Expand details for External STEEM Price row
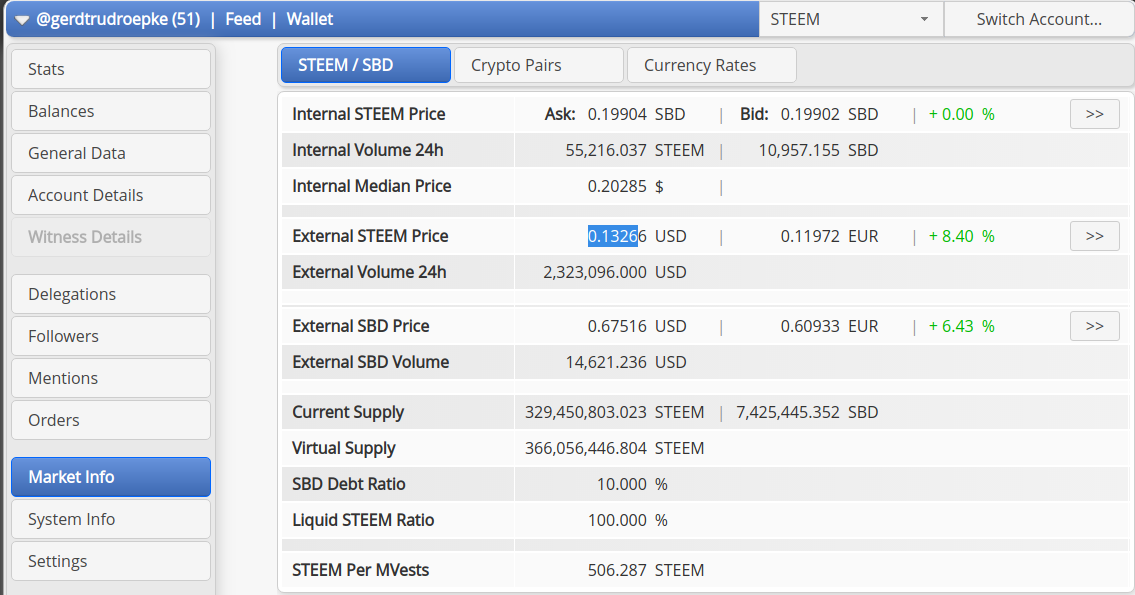The image size is (1135, 595). 1094,236
